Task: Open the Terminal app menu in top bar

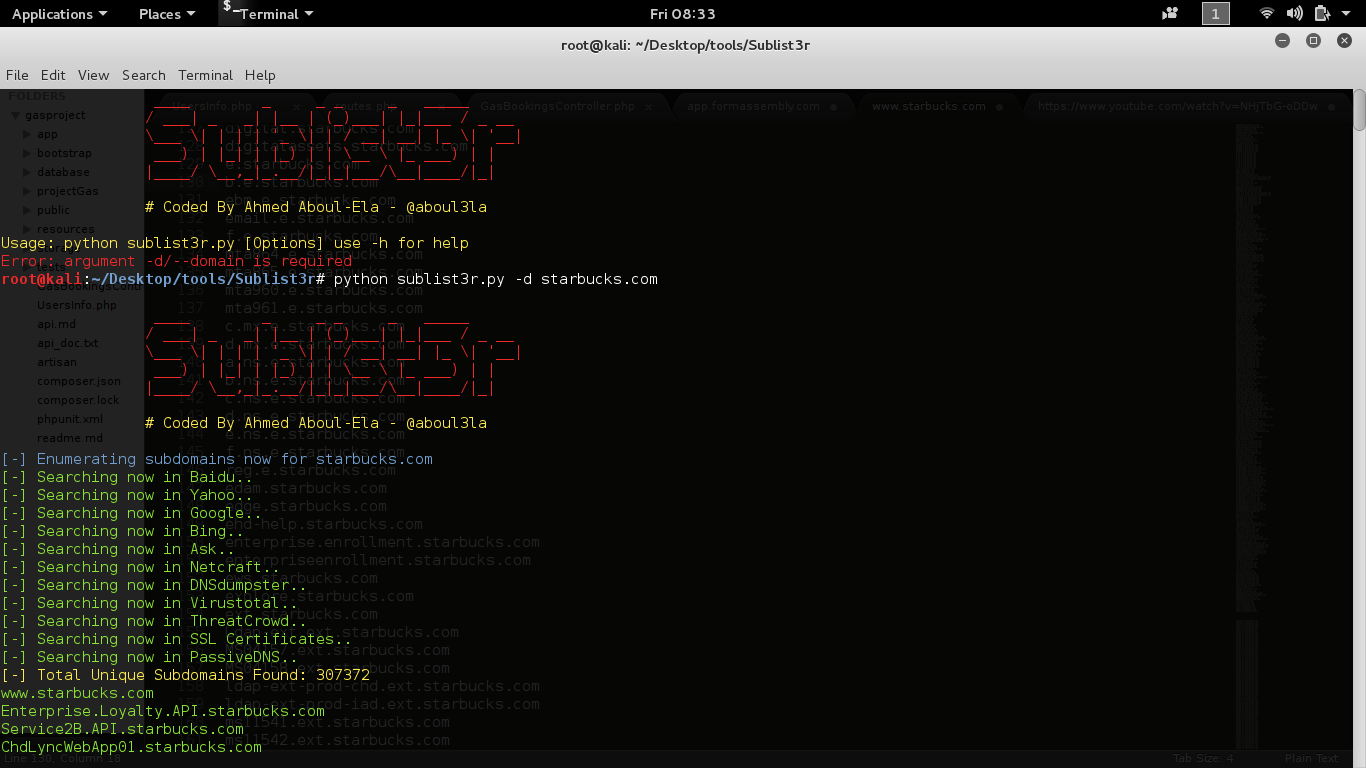Action: coord(268,14)
